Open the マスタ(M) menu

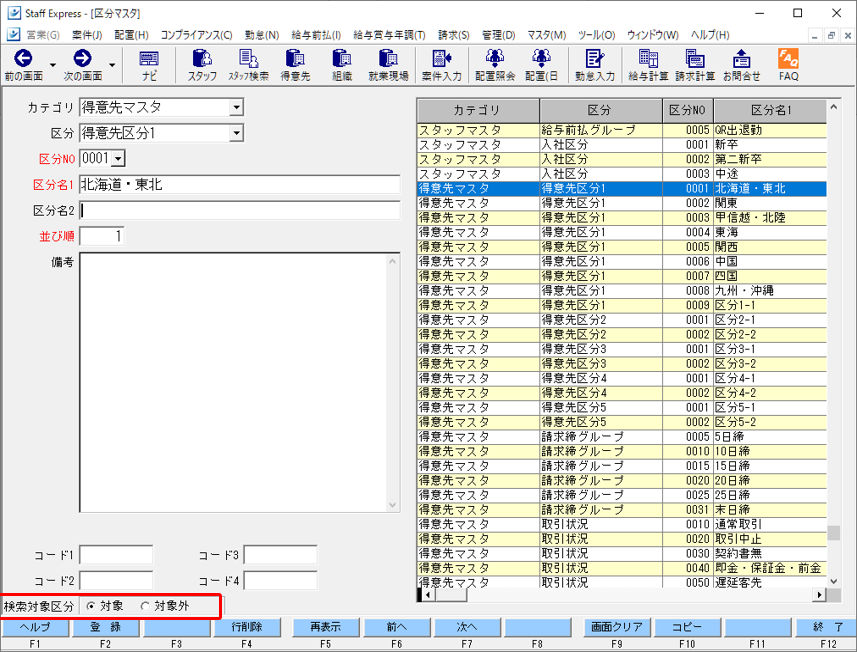[547, 35]
